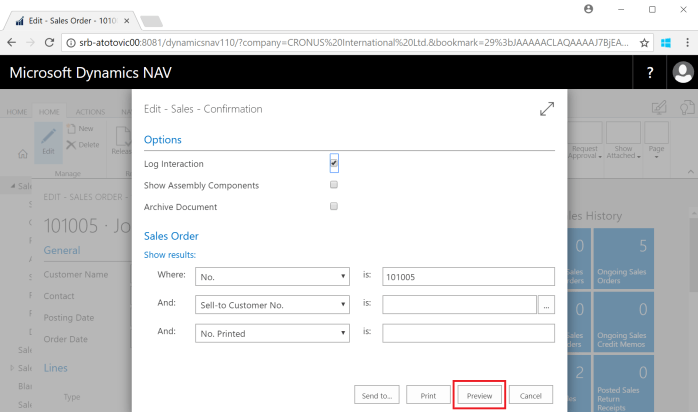The image size is (698, 412).
Task: Open the Chrome three-dot menu
Action: 685,43
